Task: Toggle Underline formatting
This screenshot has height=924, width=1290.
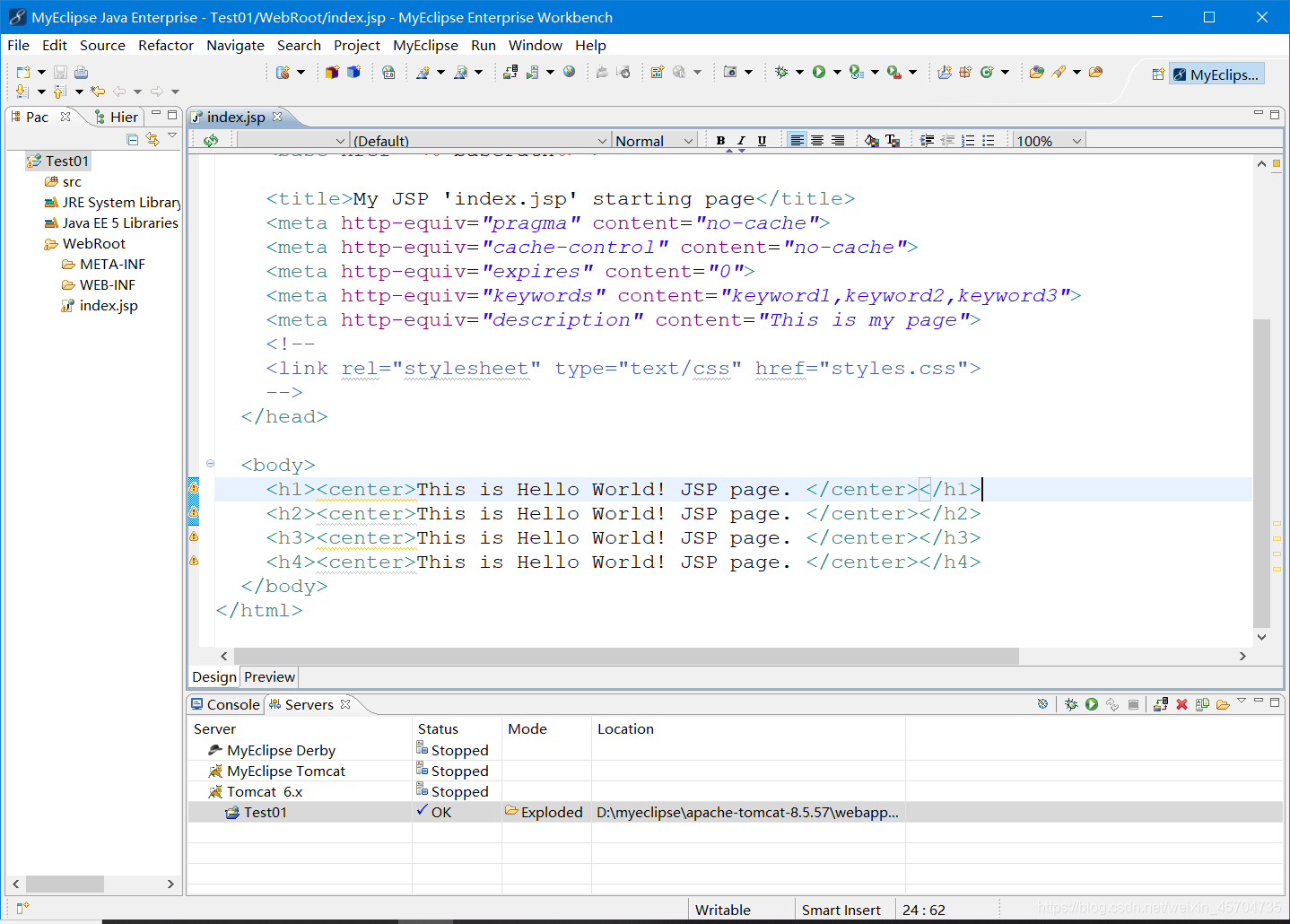Action: pyautogui.click(x=762, y=140)
